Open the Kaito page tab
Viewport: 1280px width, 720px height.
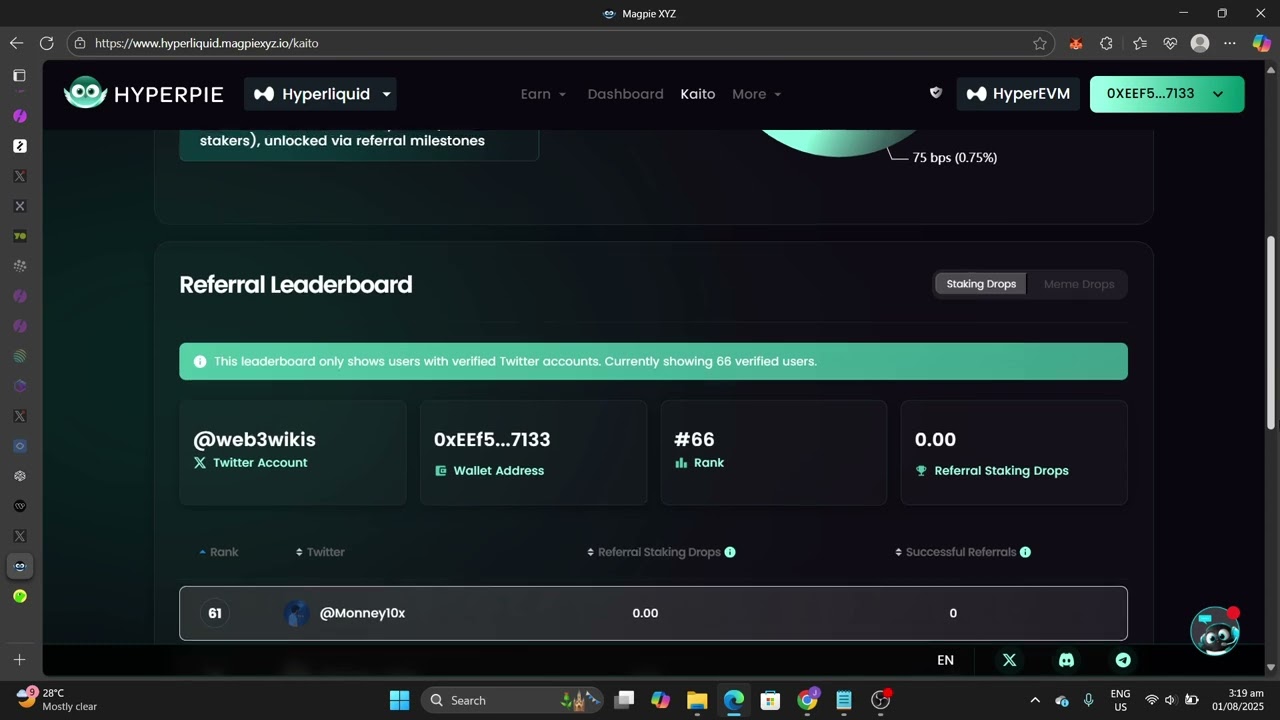pos(697,94)
